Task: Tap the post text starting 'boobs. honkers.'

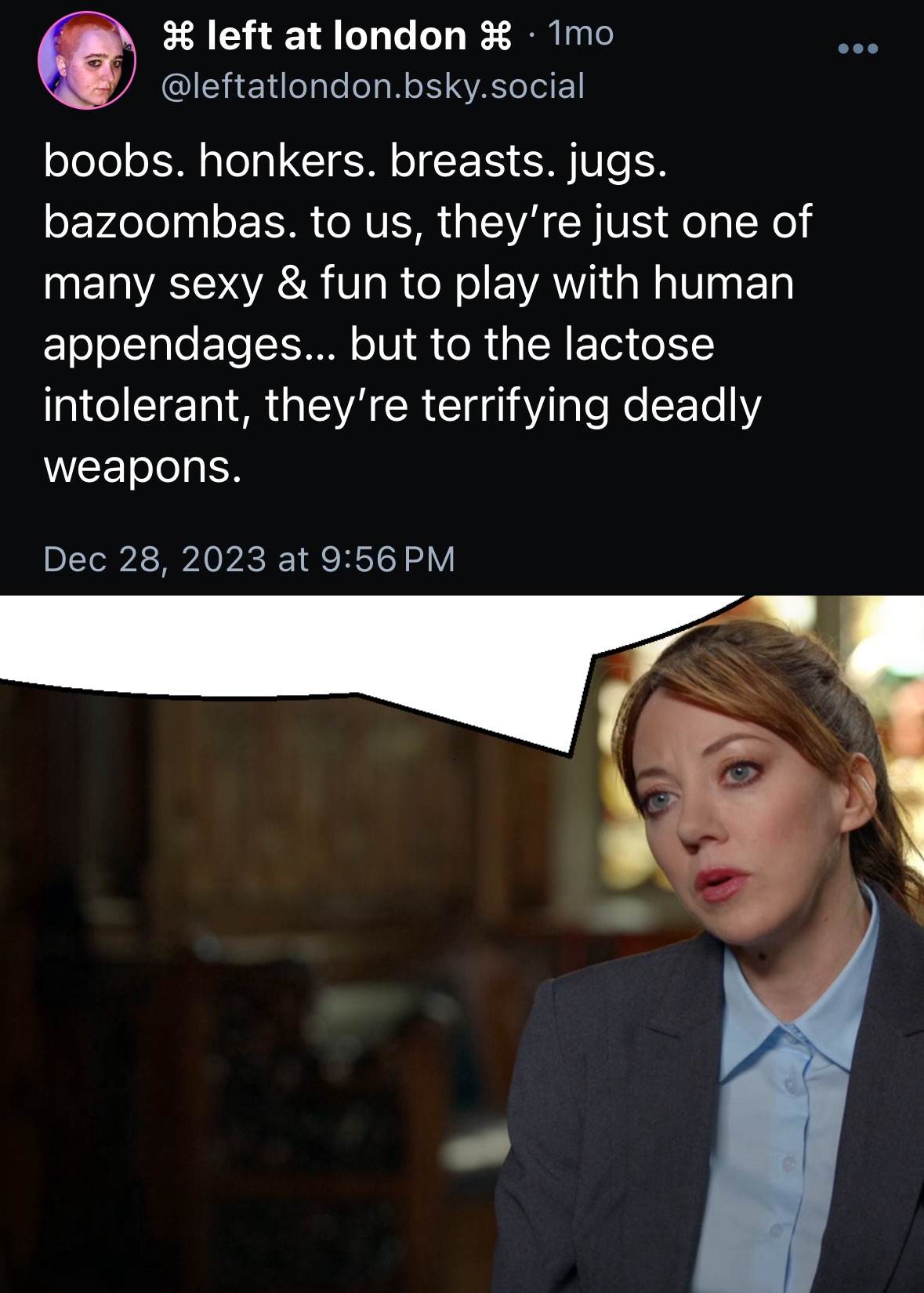Action: [427, 313]
